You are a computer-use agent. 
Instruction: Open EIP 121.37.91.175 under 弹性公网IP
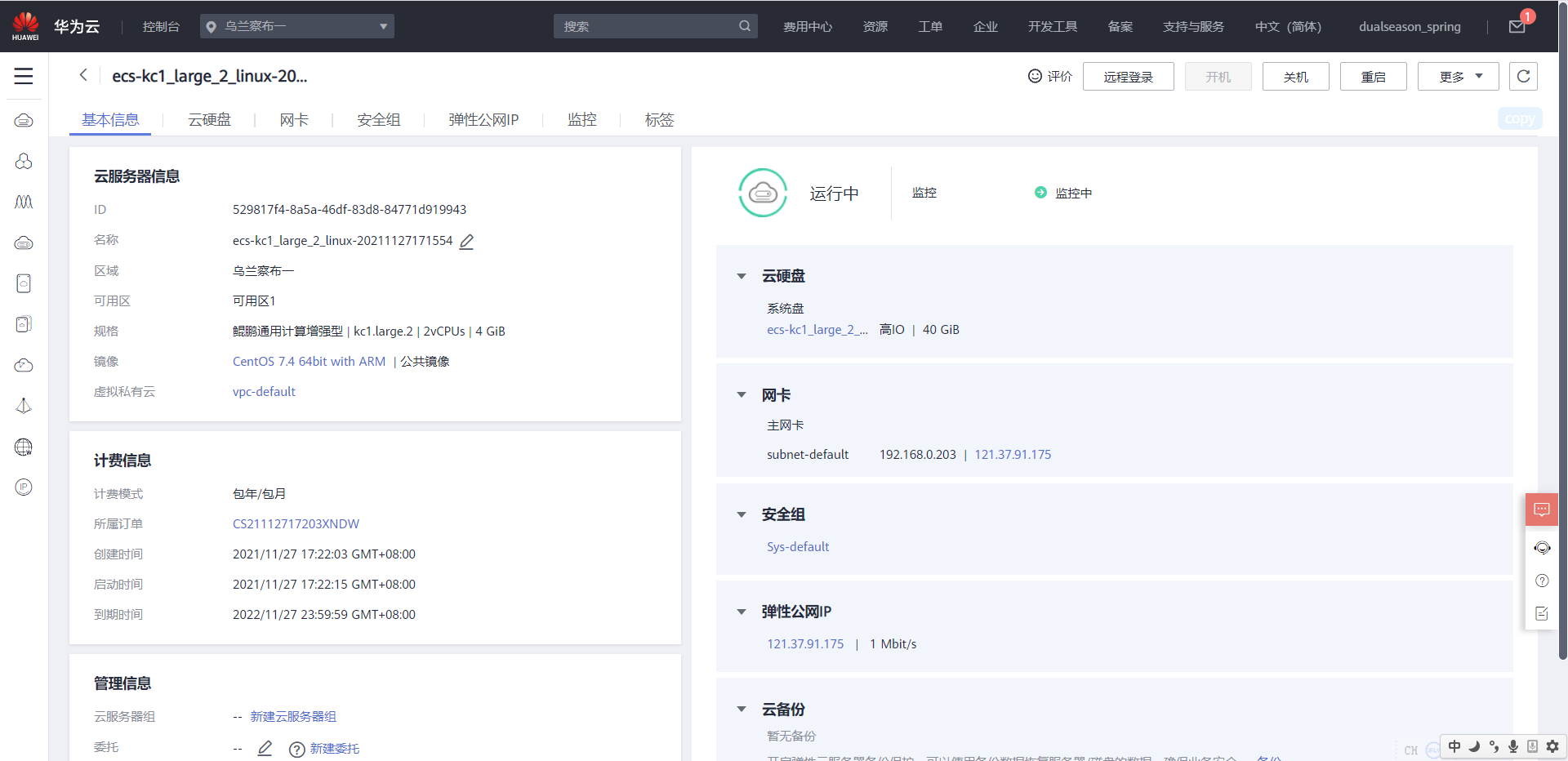tap(805, 643)
